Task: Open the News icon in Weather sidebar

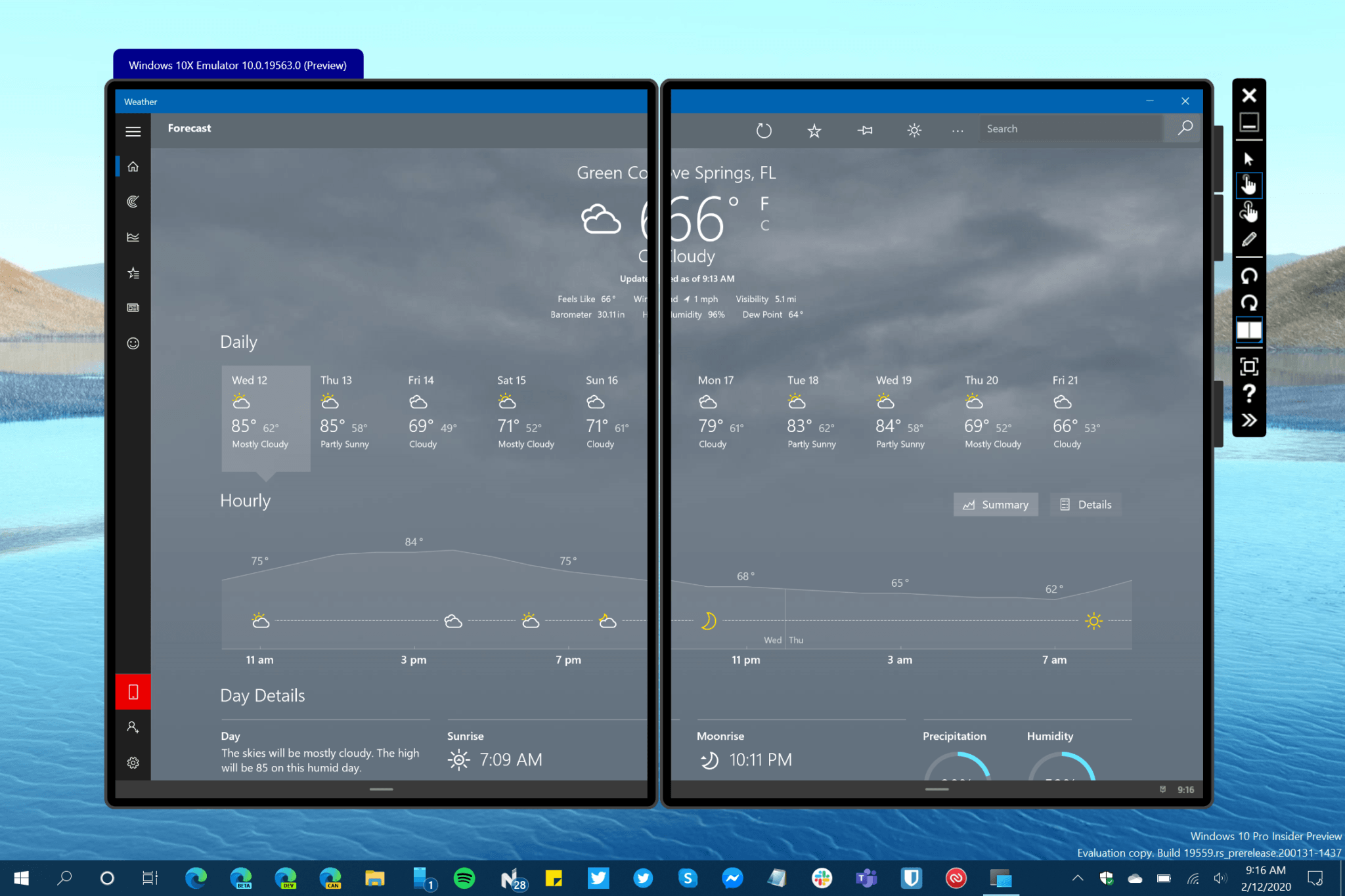Action: pos(133,307)
